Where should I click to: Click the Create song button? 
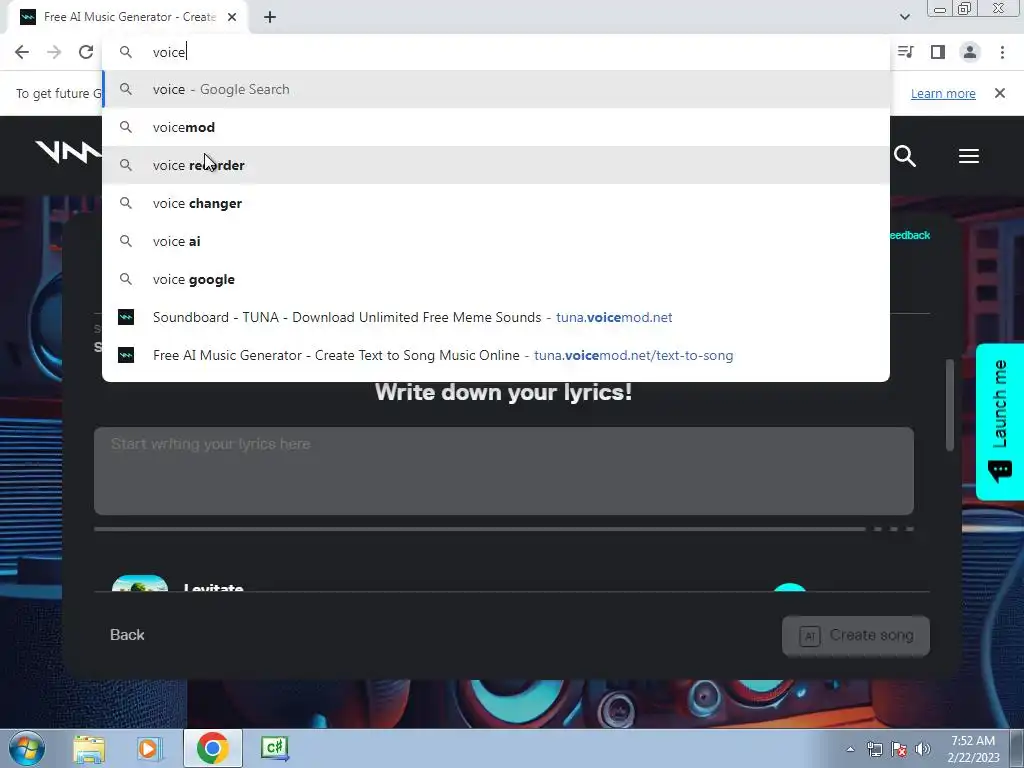tap(856, 635)
